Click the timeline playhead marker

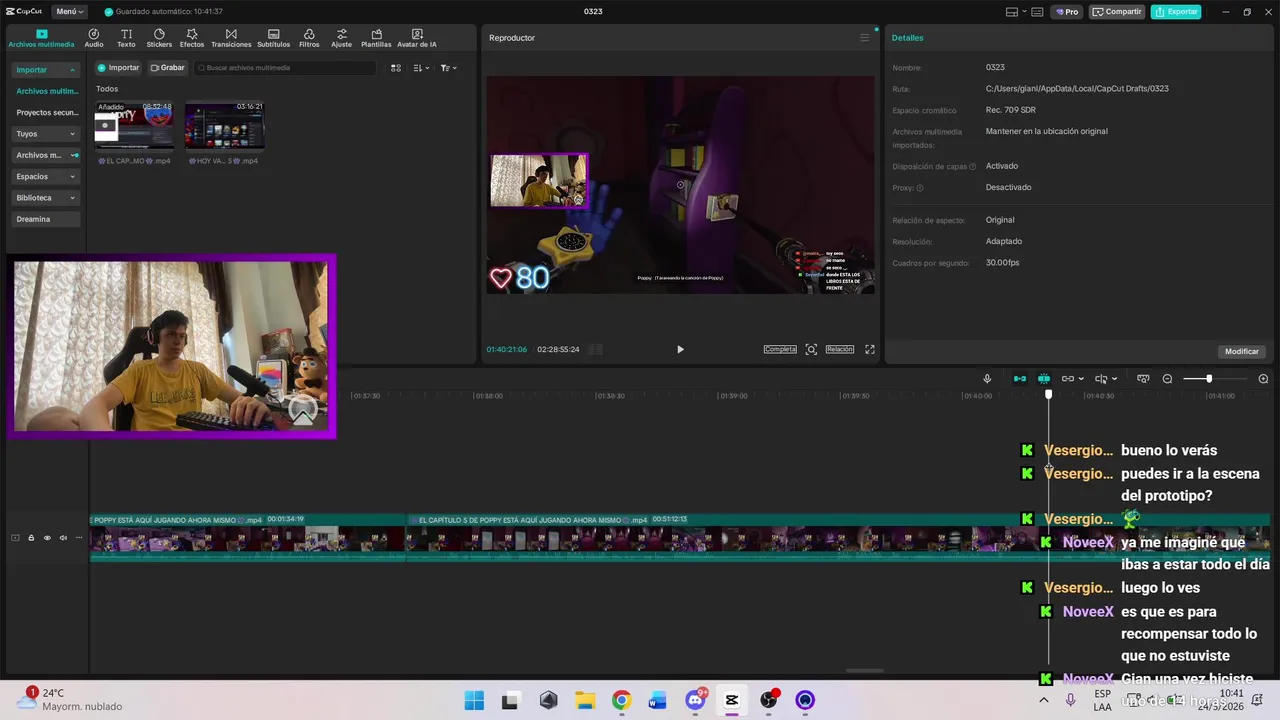point(1048,394)
